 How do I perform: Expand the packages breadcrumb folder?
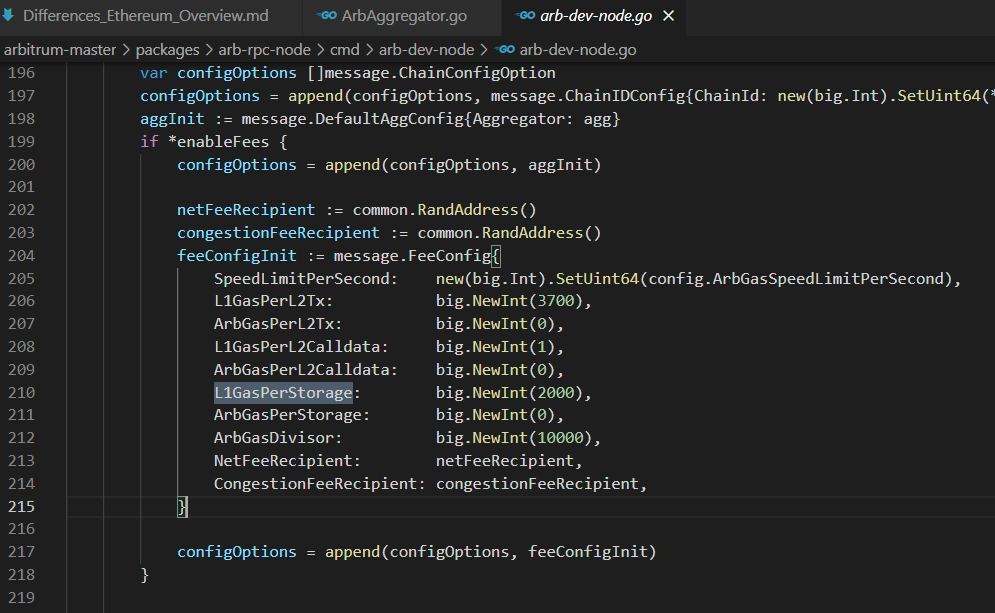(167, 49)
